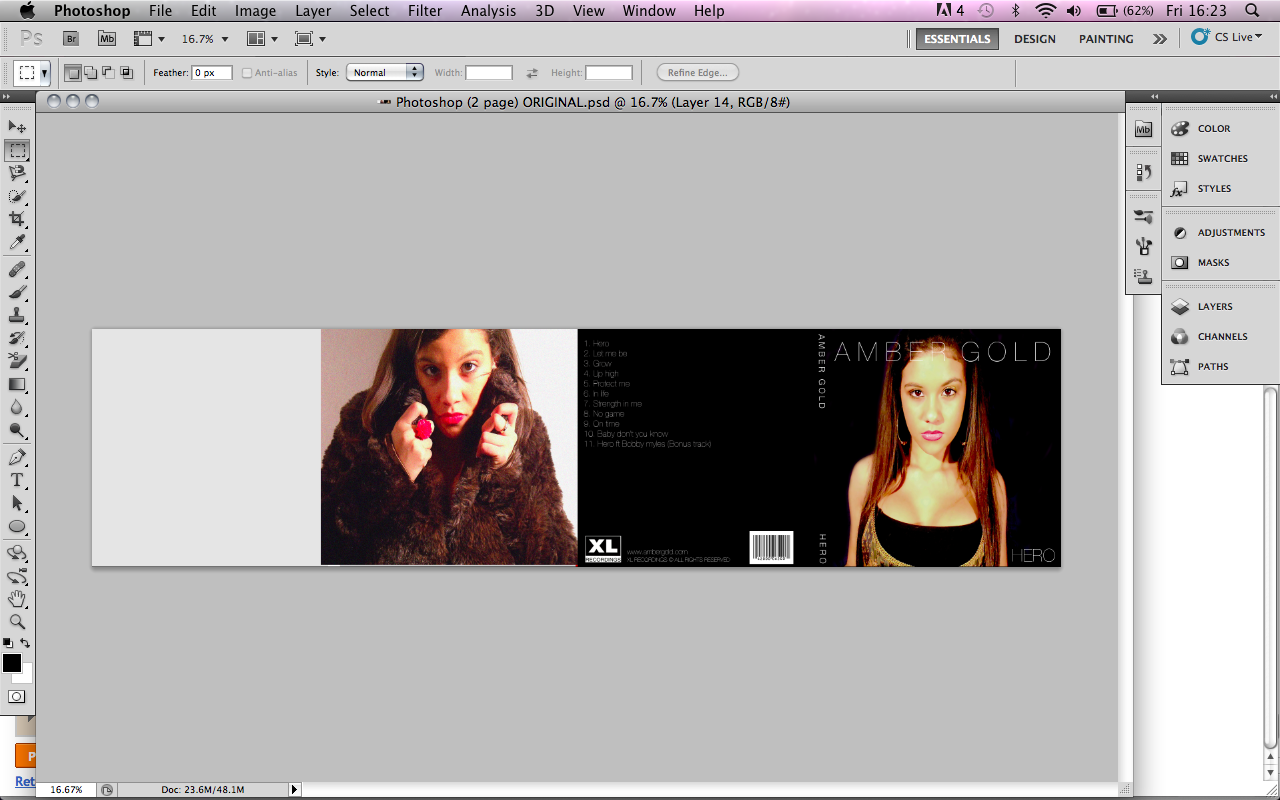
Task: Launch Bridge from the Br icon
Action: [71, 38]
